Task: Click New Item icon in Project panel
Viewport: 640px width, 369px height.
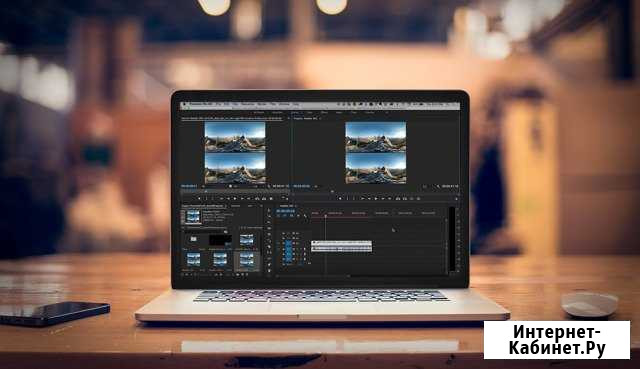Action: pos(242,275)
